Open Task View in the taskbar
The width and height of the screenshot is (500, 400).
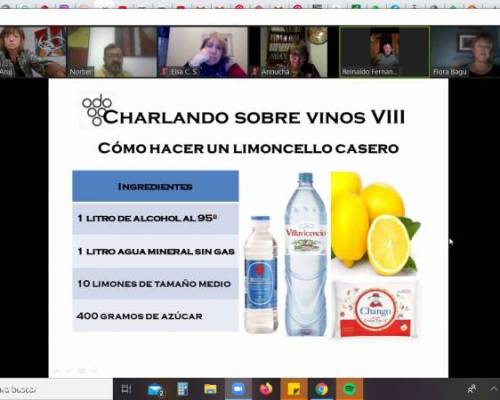[x=127, y=389]
